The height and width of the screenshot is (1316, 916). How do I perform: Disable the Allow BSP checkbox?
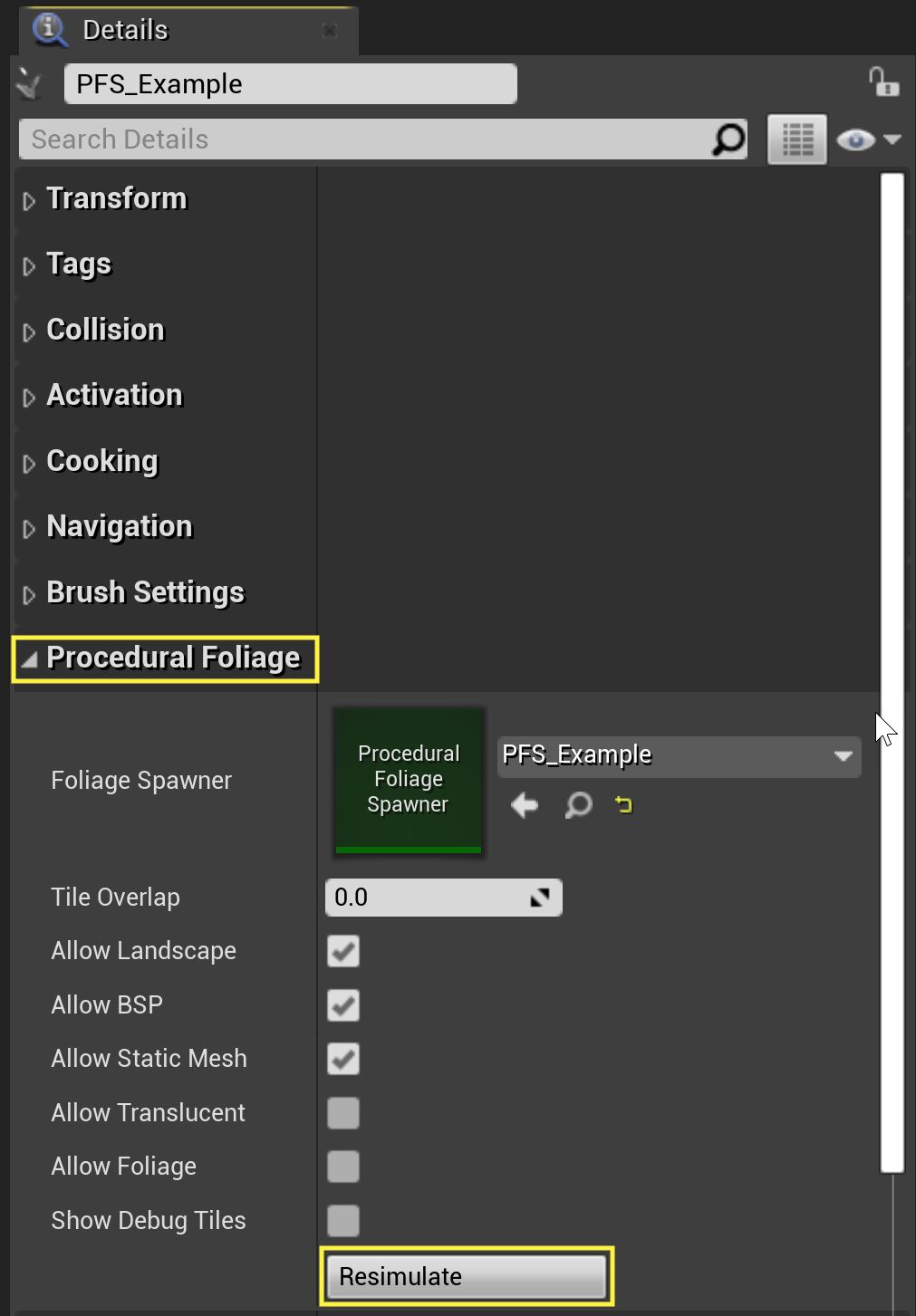343,1005
